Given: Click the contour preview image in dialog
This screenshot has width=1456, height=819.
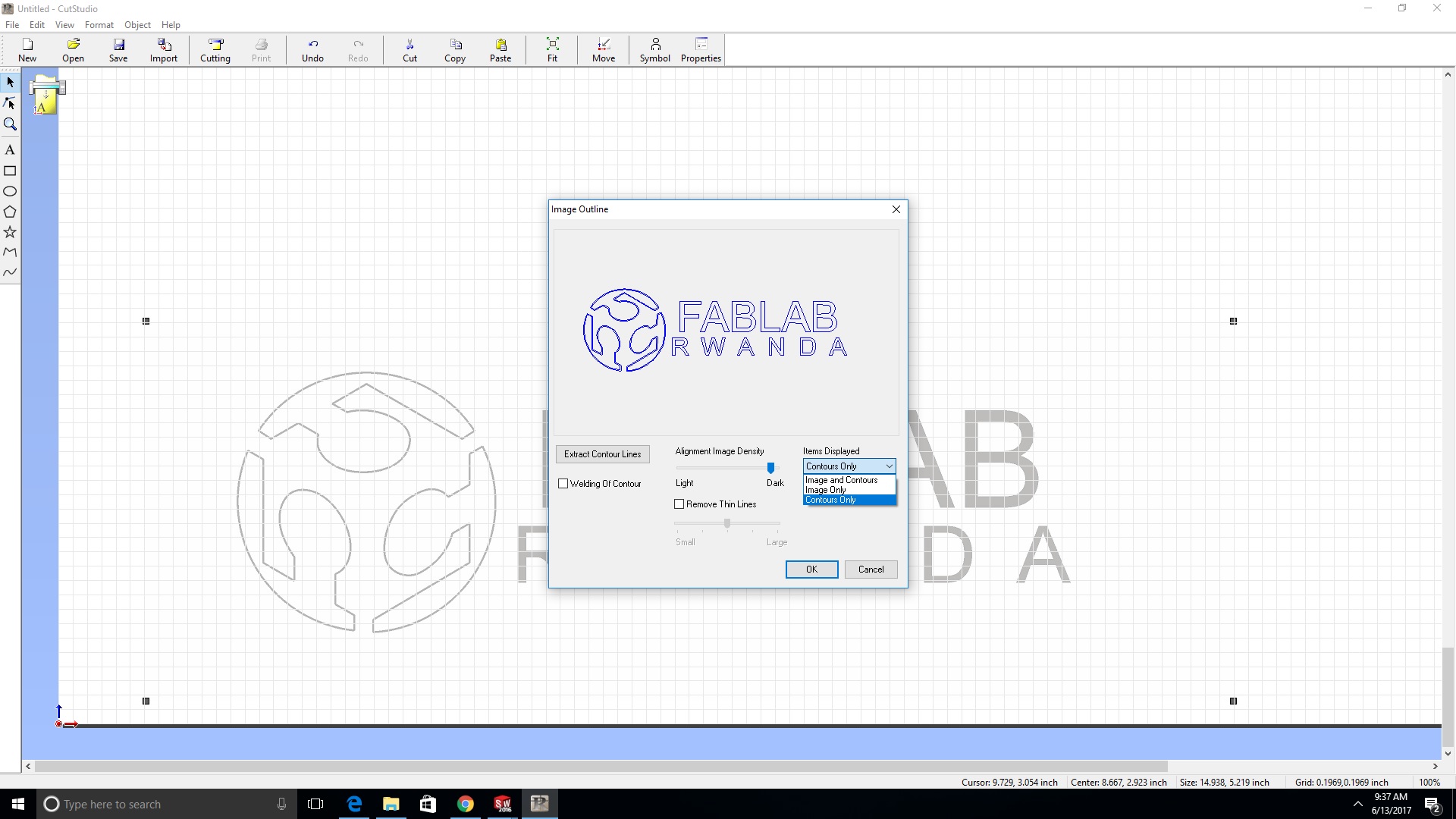Looking at the screenshot, I should [x=726, y=332].
